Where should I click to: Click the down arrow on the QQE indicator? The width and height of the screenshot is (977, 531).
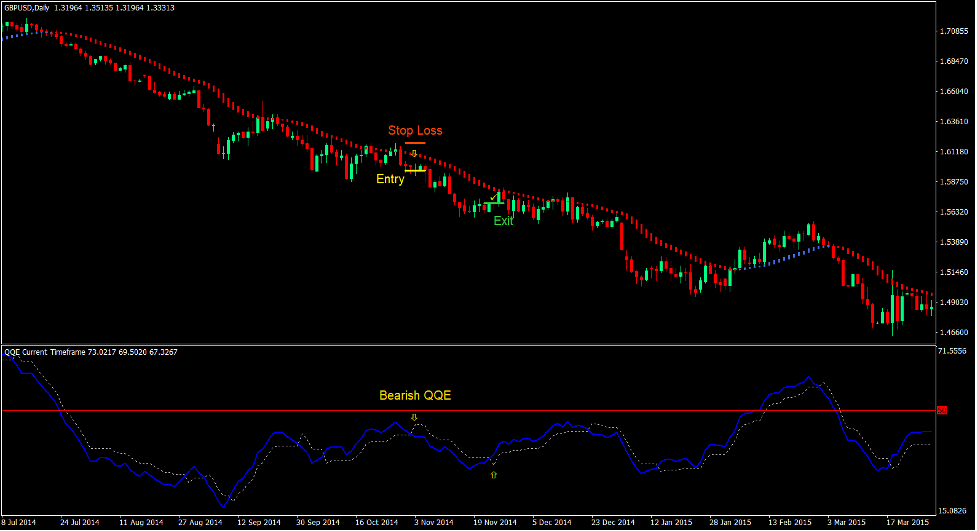(x=414, y=416)
